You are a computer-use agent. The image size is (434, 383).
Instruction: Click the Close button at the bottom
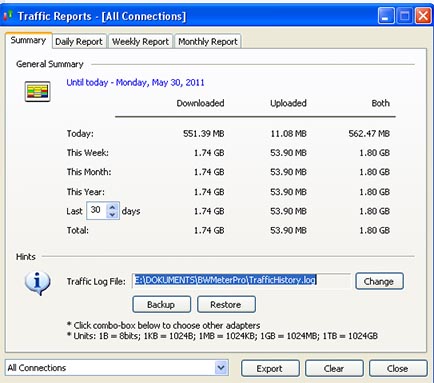(398, 368)
